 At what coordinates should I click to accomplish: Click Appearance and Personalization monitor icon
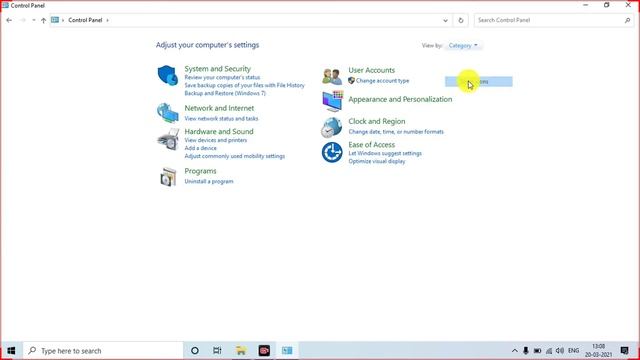[332, 101]
